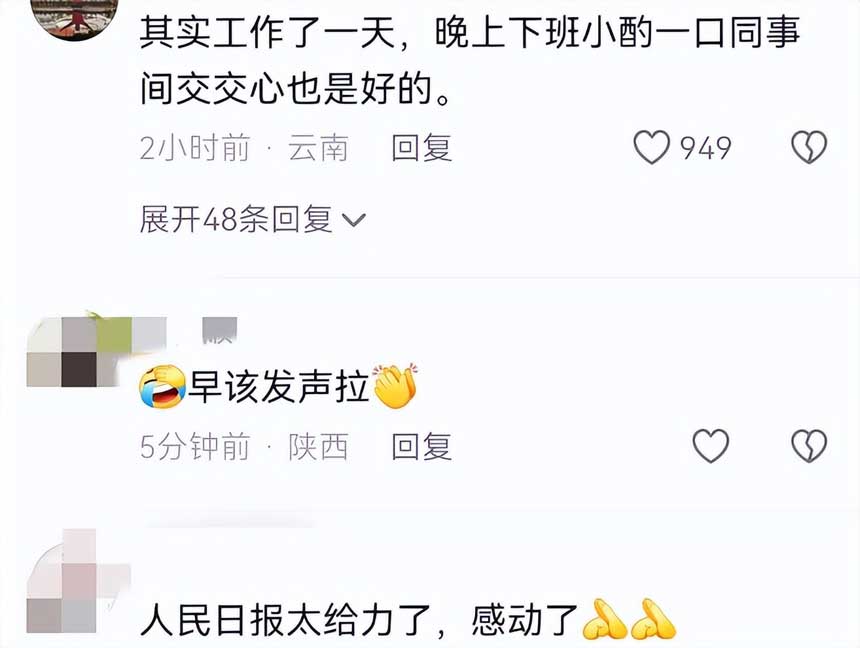The width and height of the screenshot is (860, 648).
Task: Dislike the Yunnan comment via broken heart
Action: pos(809,147)
